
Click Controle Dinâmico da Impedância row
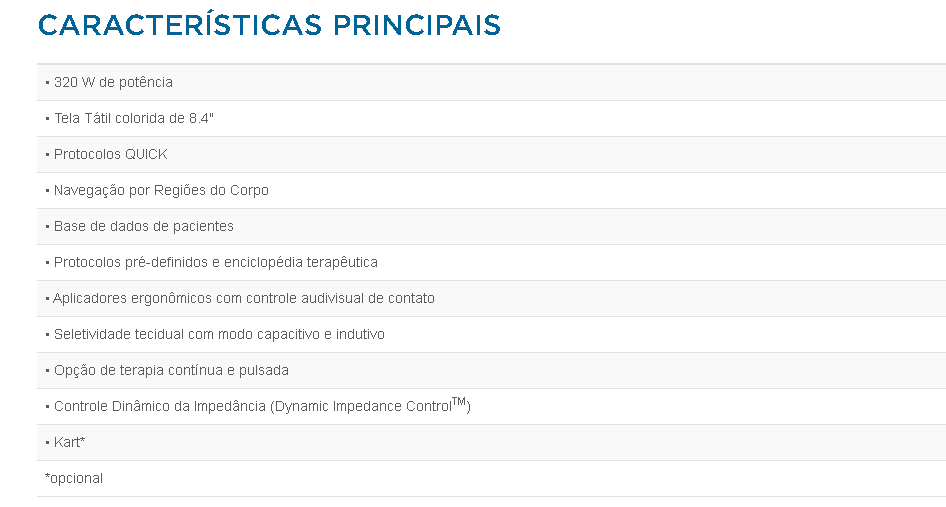pyautogui.click(x=491, y=406)
